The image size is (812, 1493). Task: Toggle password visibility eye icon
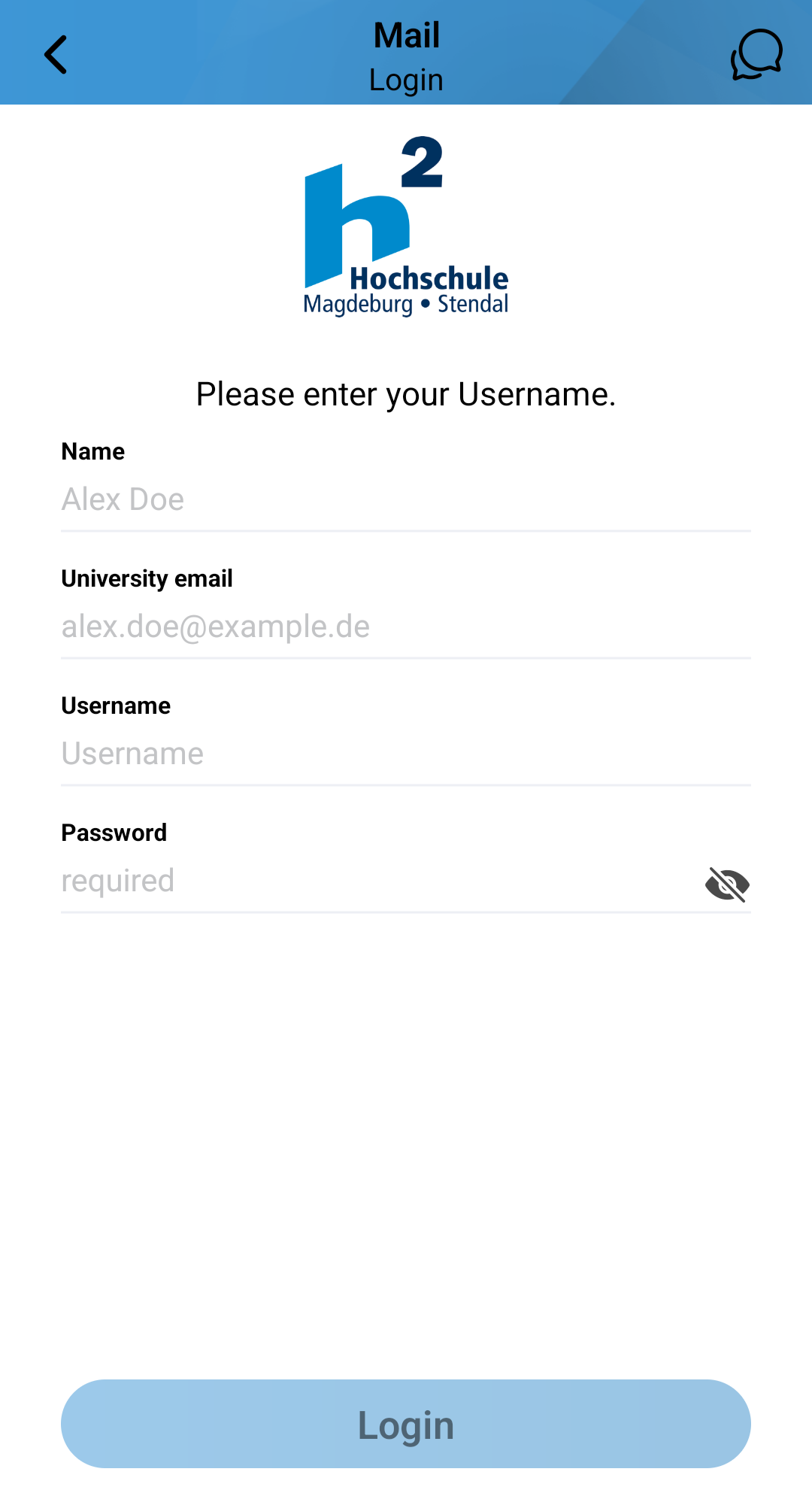click(727, 884)
